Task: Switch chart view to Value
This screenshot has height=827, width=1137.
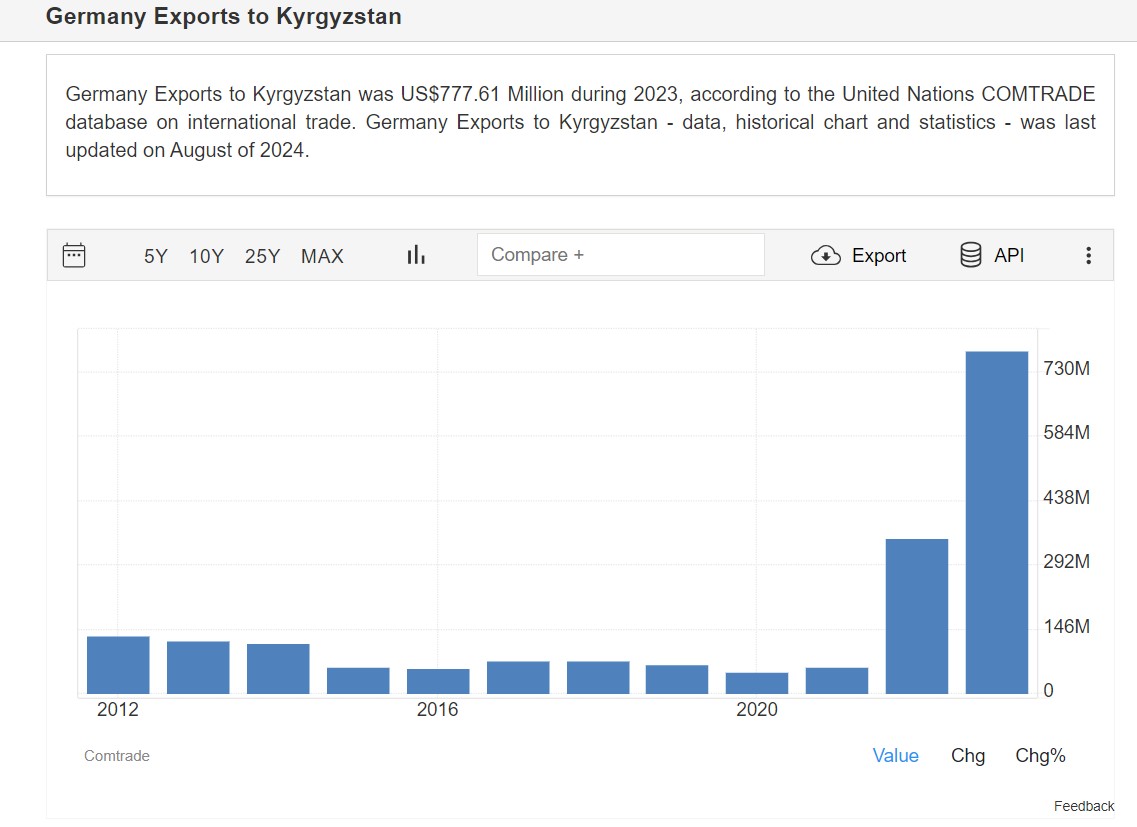Action: (x=896, y=756)
